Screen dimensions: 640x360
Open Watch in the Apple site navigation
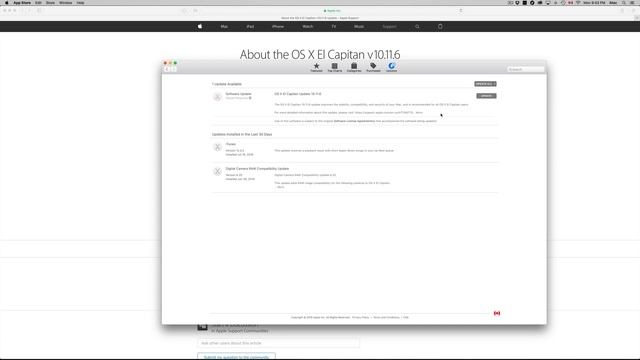tap(308, 27)
